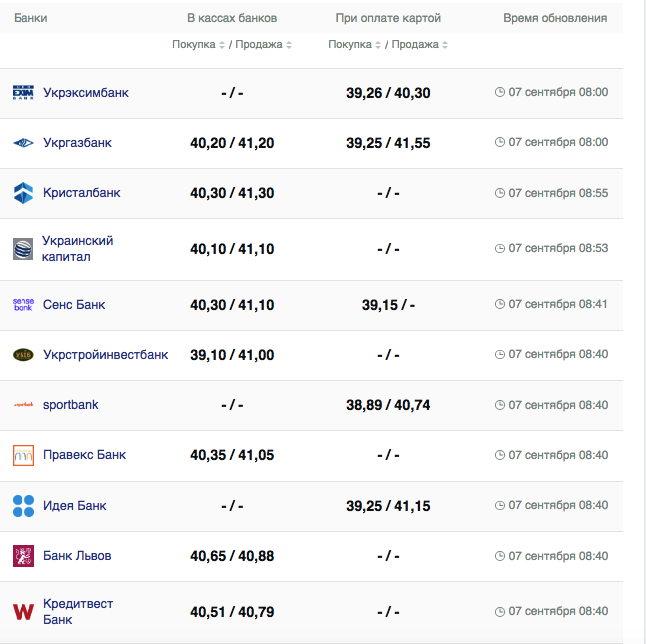The width and height of the screenshot is (646, 644).
Task: Click the Украинский капитал logo icon
Action: click(23, 249)
